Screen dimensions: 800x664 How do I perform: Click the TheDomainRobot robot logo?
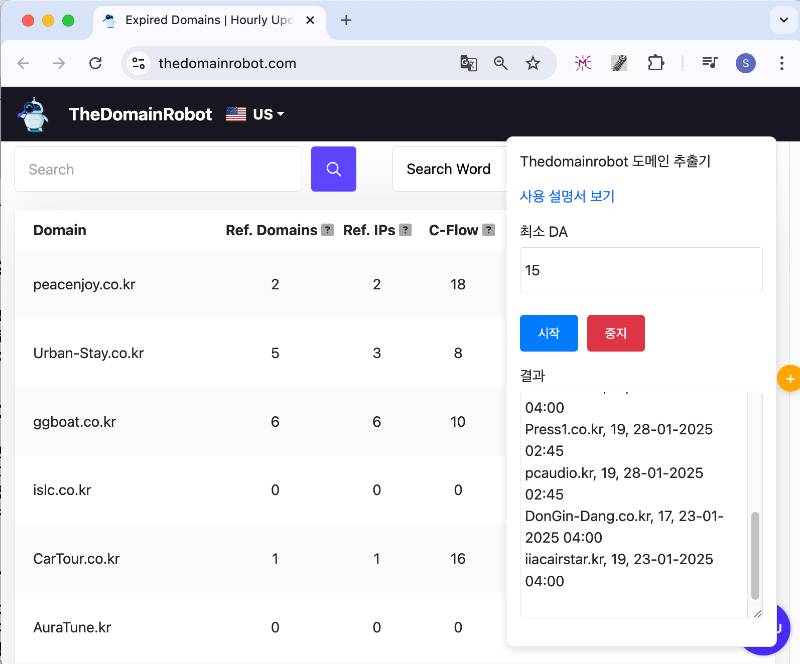[33, 114]
